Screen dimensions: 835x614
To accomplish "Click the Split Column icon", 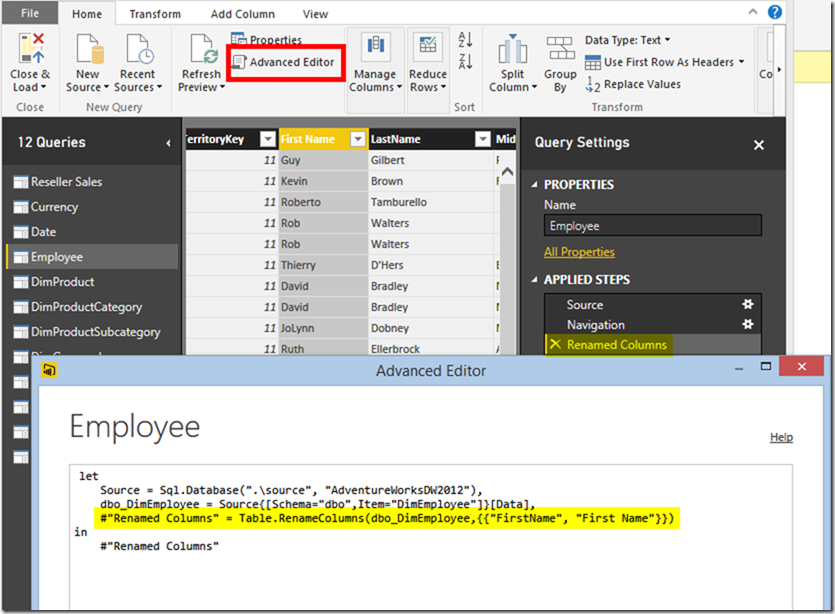I will pos(512,49).
